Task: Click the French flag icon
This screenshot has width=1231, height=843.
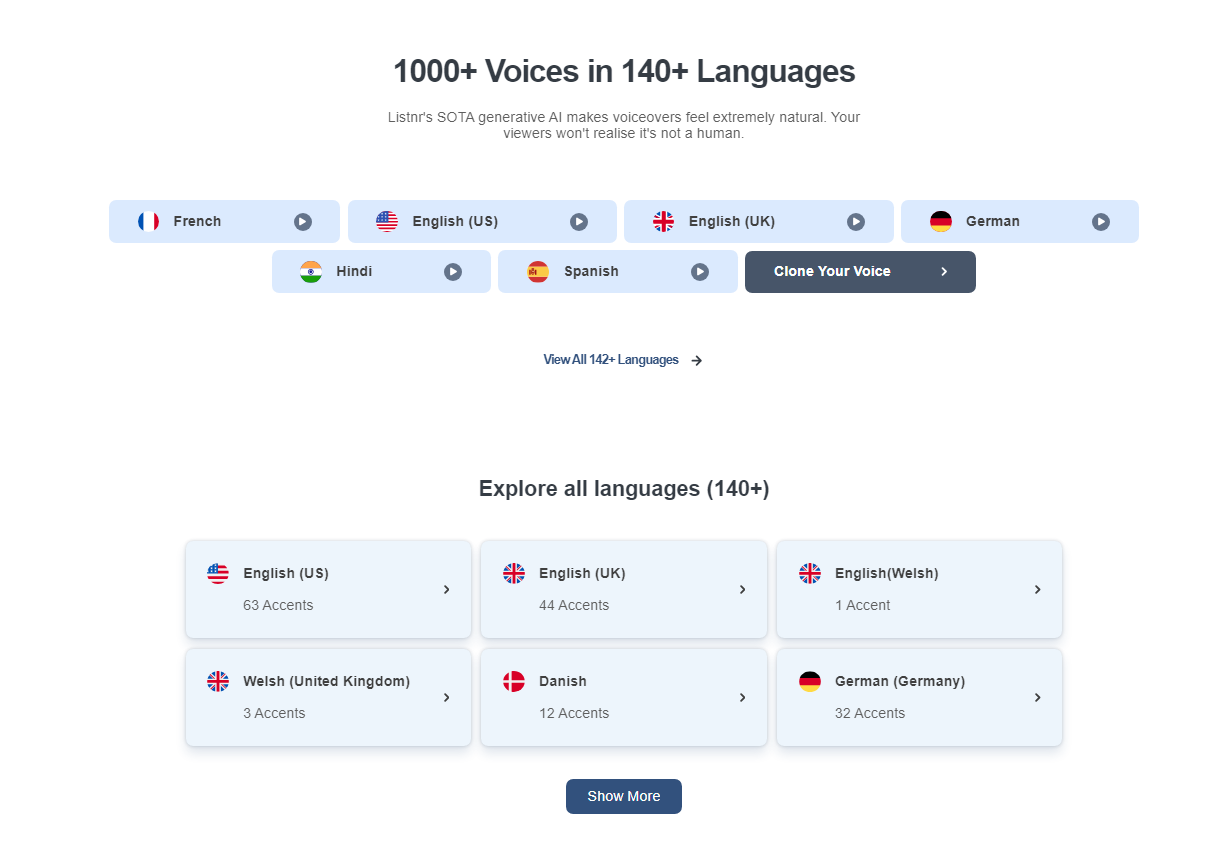Action: [x=149, y=222]
